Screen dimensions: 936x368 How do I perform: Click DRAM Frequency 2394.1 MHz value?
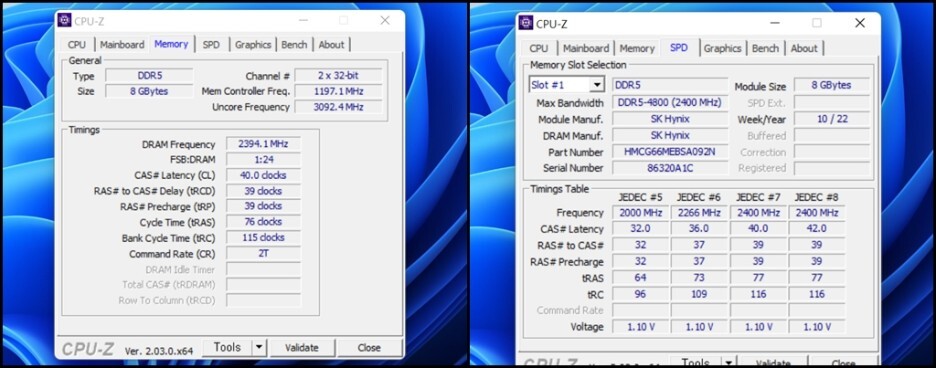click(263, 144)
